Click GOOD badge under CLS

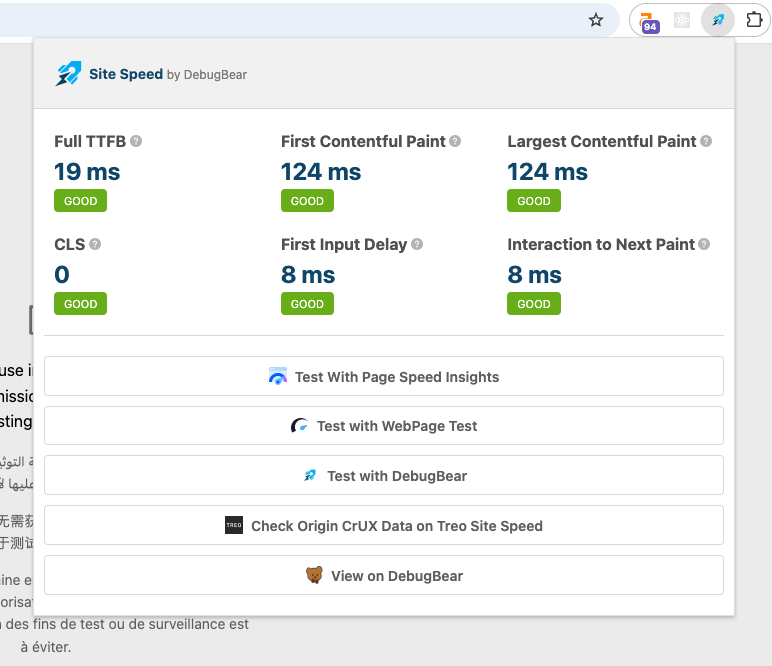[x=80, y=304]
